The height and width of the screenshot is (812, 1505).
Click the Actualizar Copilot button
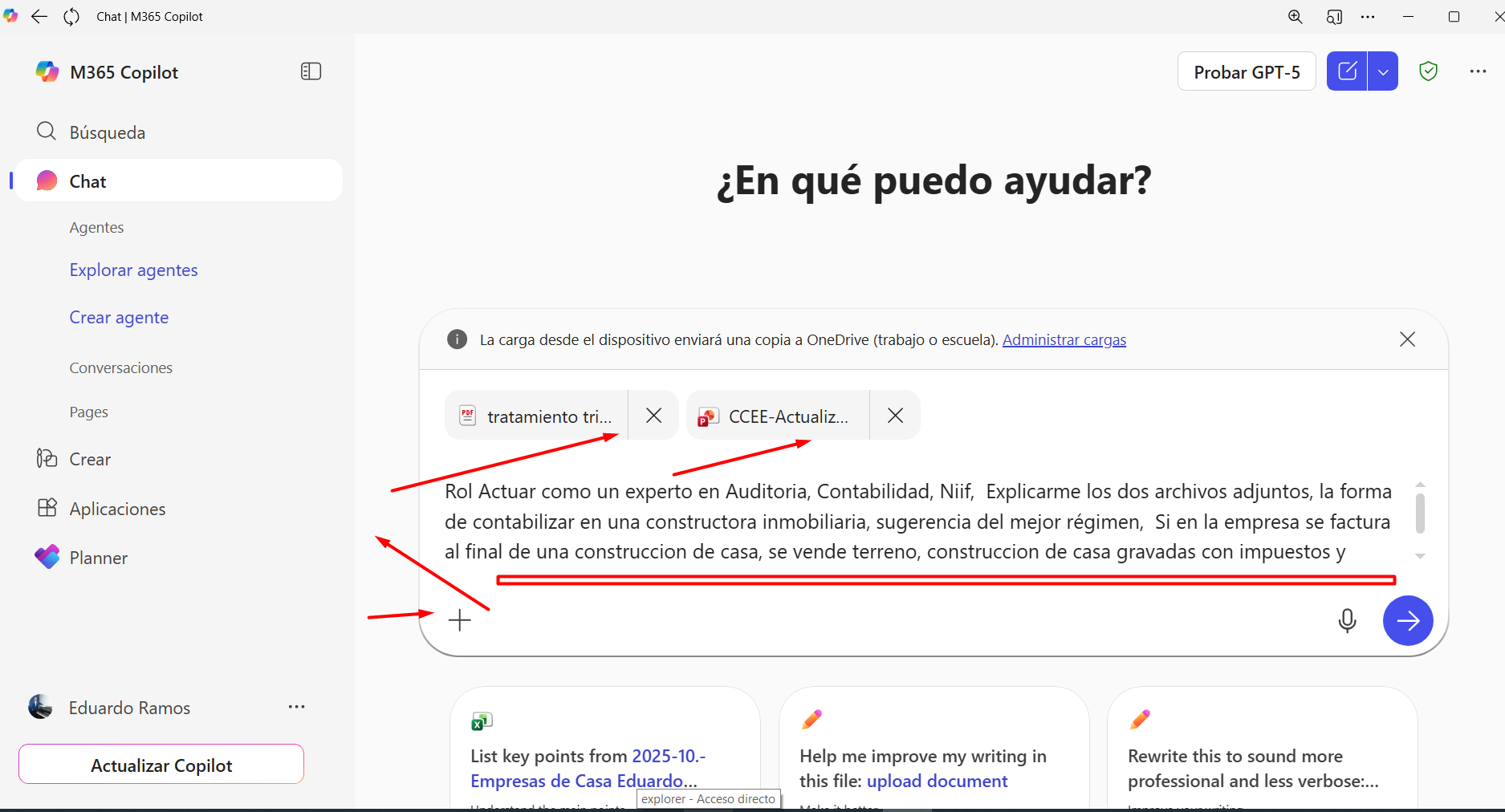(161, 765)
